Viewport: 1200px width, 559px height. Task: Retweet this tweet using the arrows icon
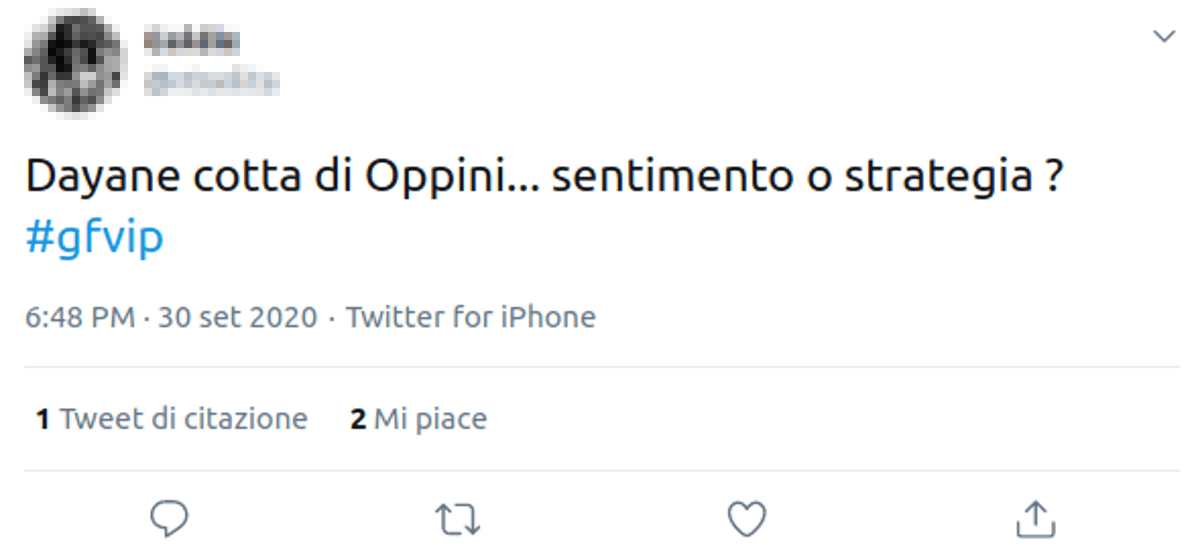pyautogui.click(x=459, y=518)
